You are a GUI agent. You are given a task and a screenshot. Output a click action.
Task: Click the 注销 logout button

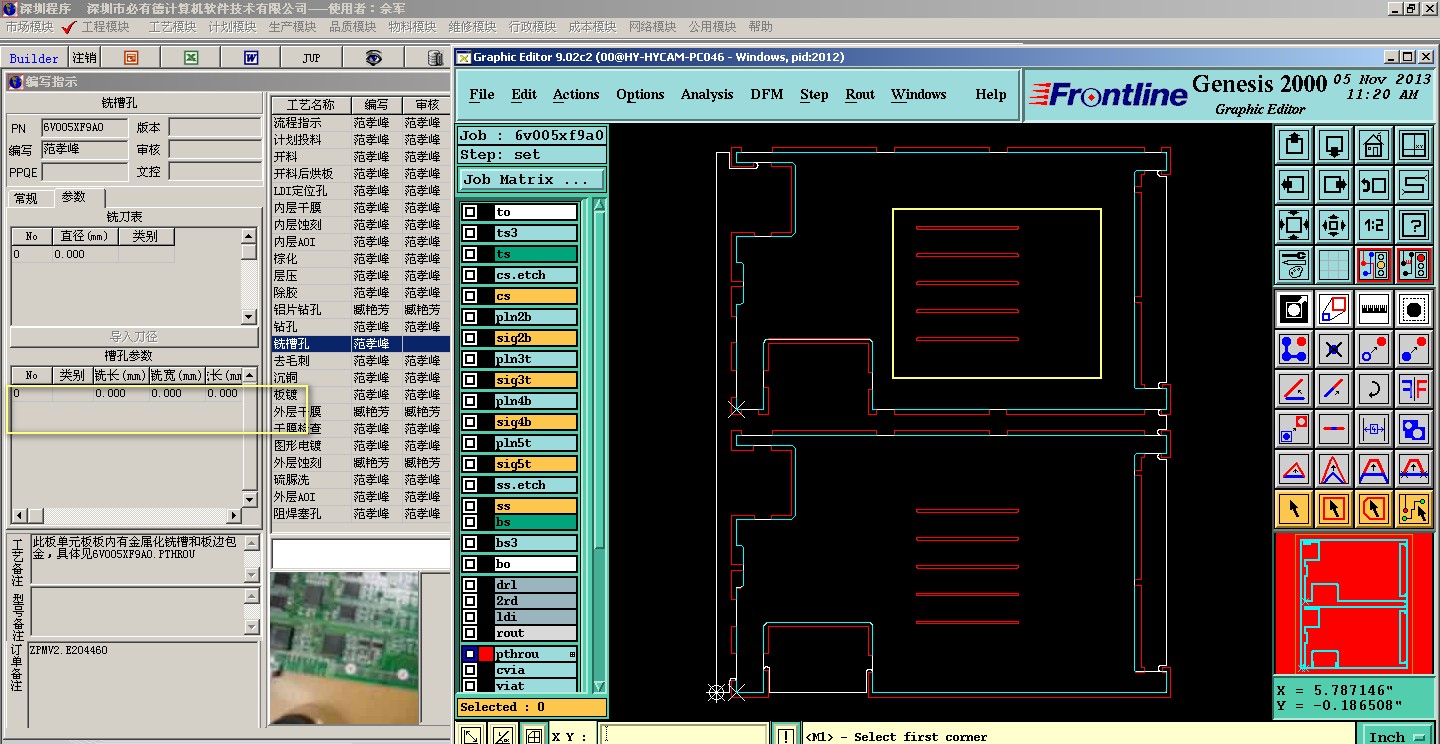coord(84,58)
